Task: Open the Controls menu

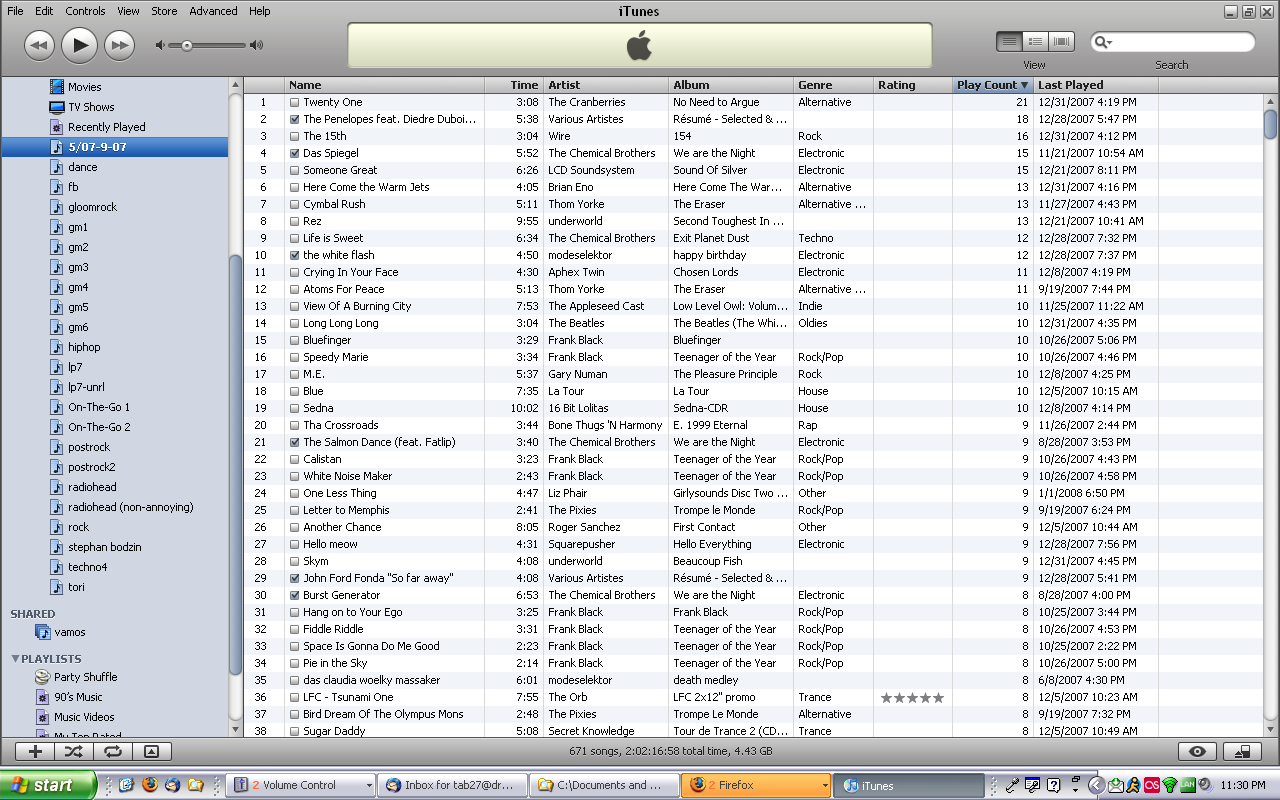Action: tap(85, 11)
